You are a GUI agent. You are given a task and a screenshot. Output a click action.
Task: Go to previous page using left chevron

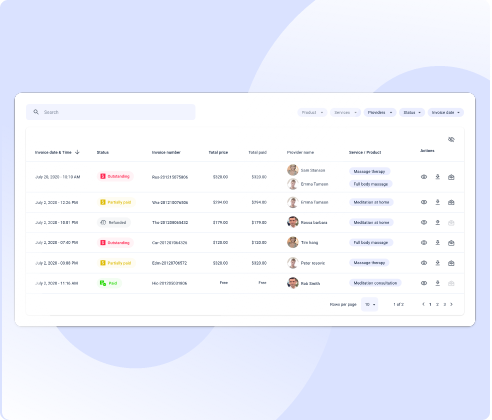coord(423,304)
